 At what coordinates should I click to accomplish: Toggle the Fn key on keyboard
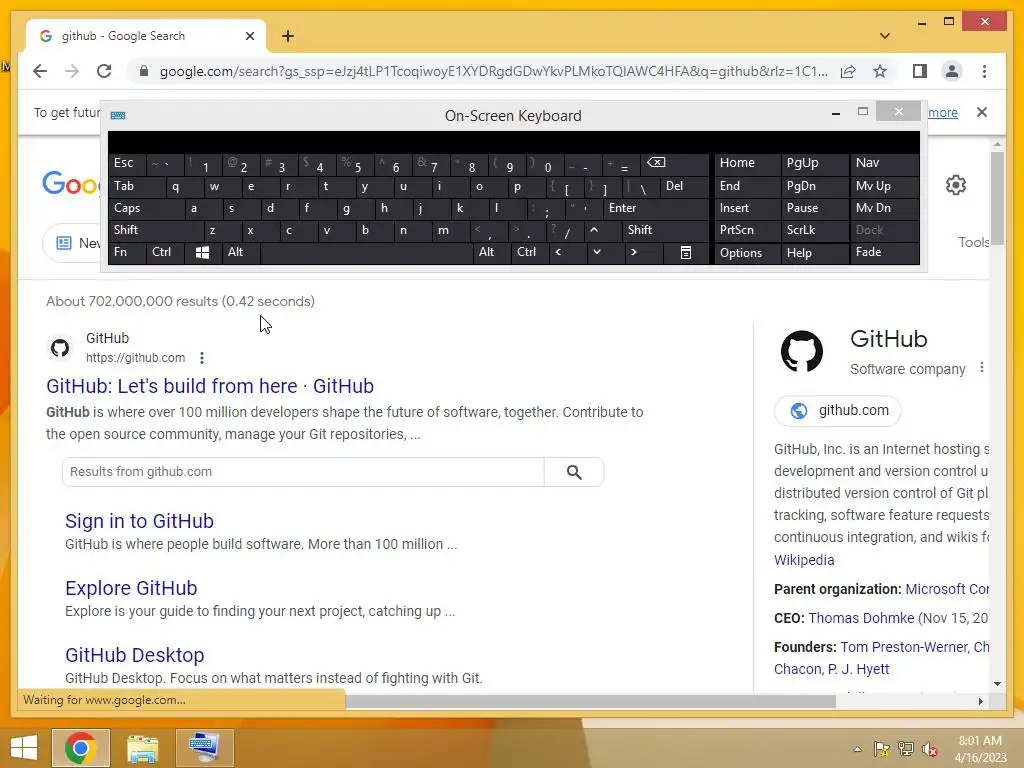[127, 252]
